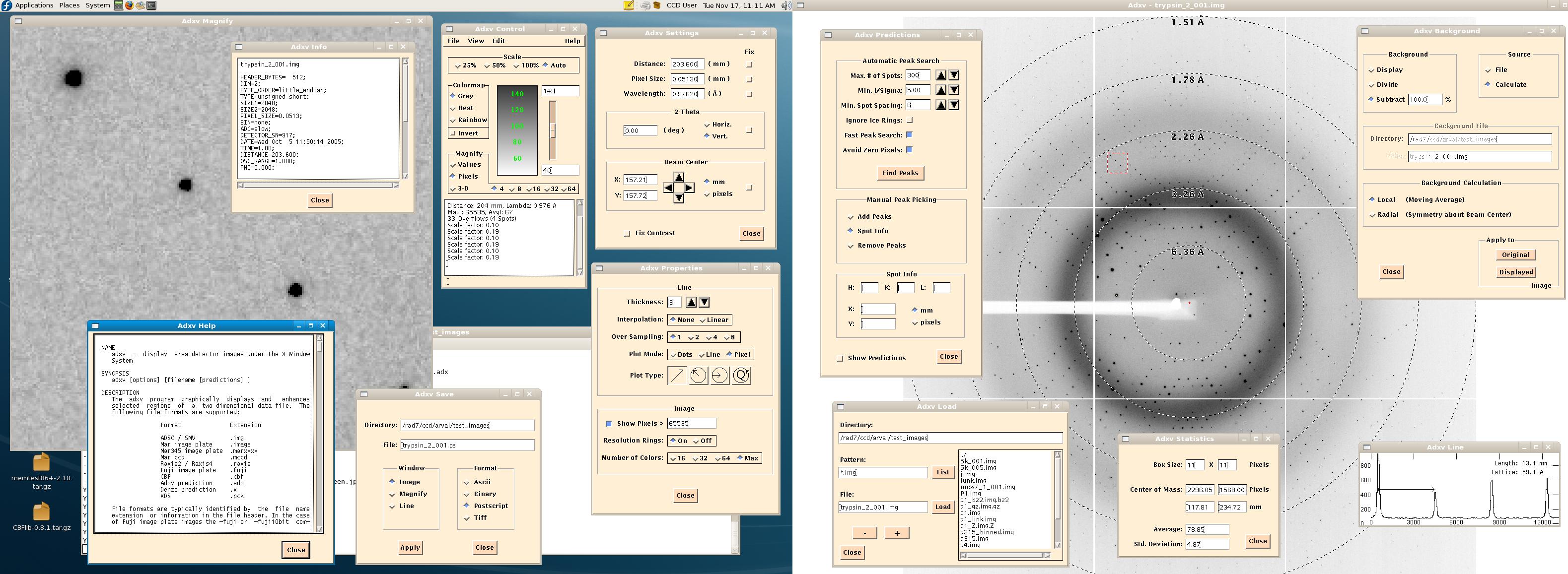Open printer icon in system tray
The width and height of the screenshot is (1568, 574).
pyautogui.click(x=645, y=5)
